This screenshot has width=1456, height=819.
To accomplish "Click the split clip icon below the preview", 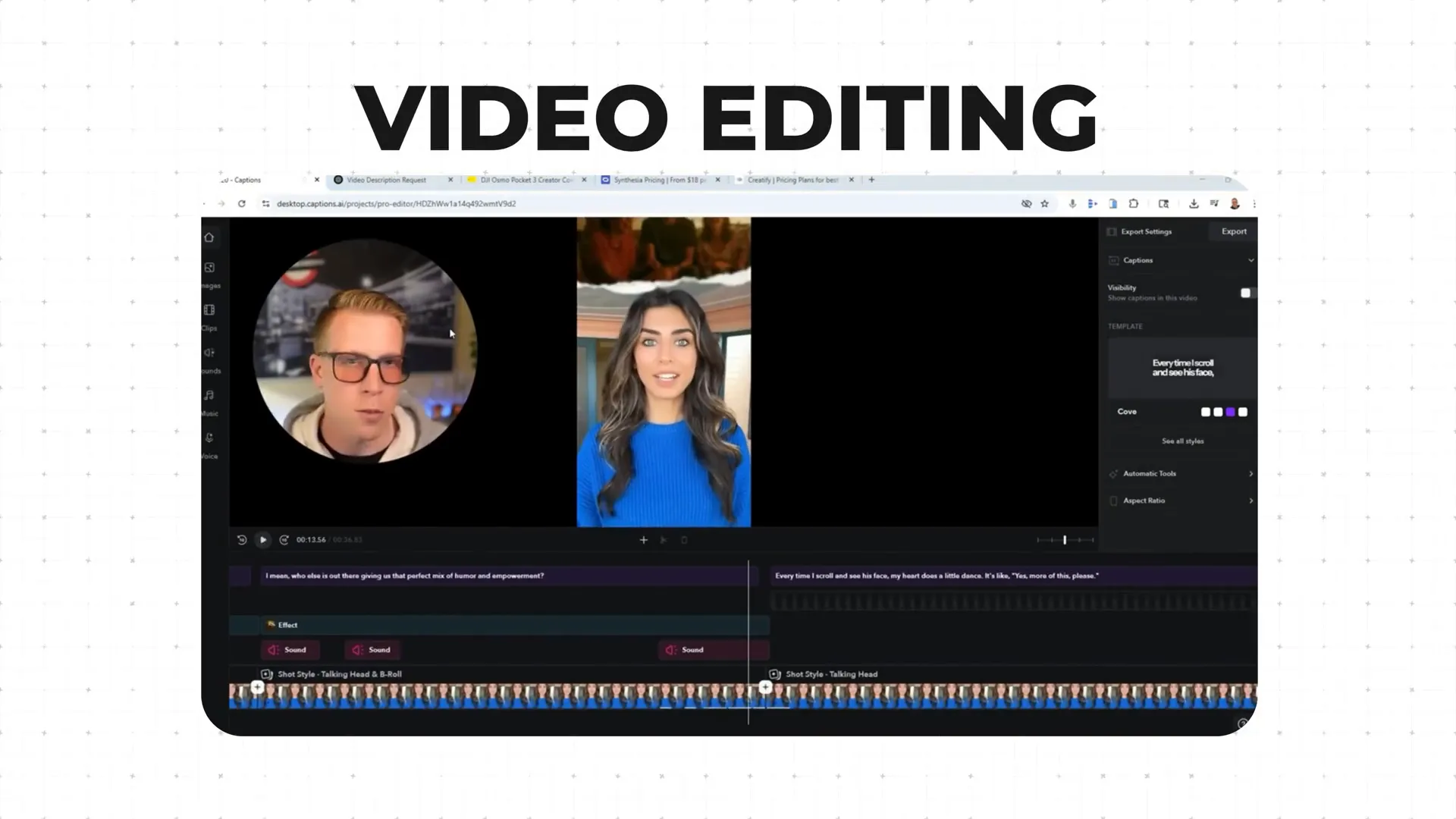I will coord(664,539).
